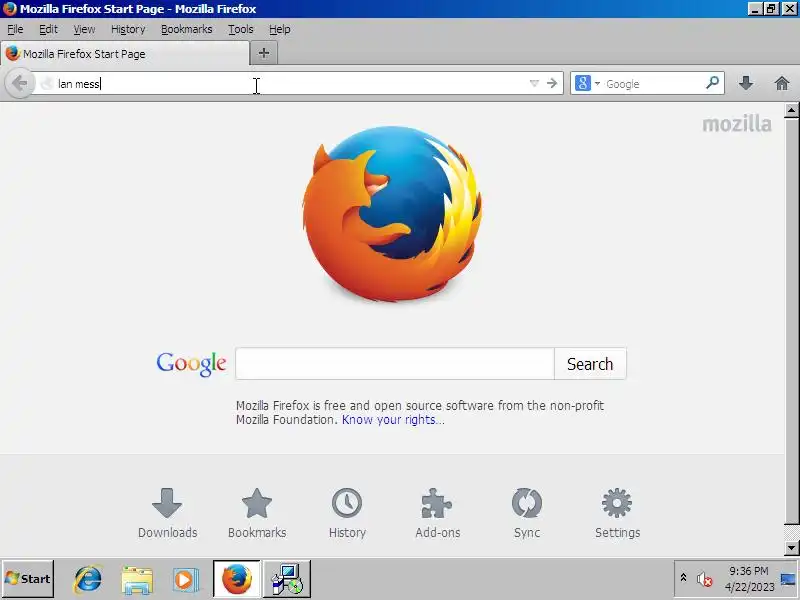Screen dimensions: 800x600
Task: Click the muted volume tray icon
Action: pyautogui.click(x=704, y=579)
